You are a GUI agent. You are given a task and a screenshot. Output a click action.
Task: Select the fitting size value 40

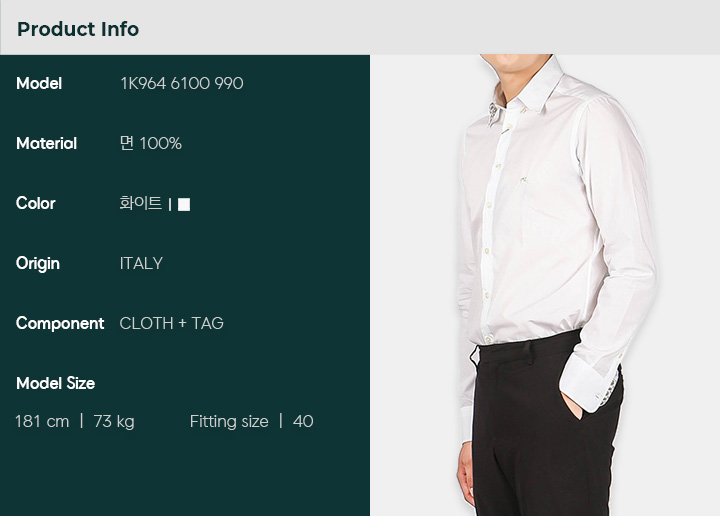point(303,421)
